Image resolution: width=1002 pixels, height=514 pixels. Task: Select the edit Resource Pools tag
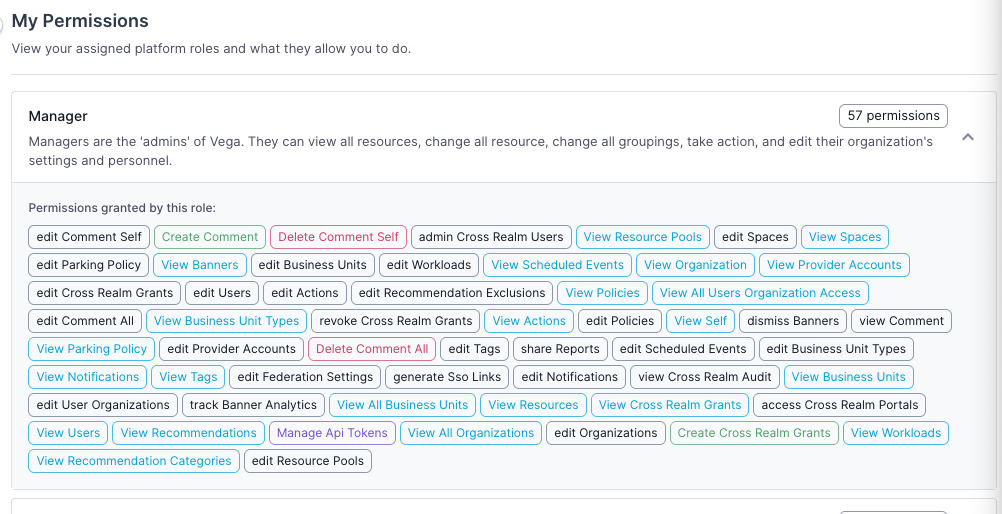(308, 461)
